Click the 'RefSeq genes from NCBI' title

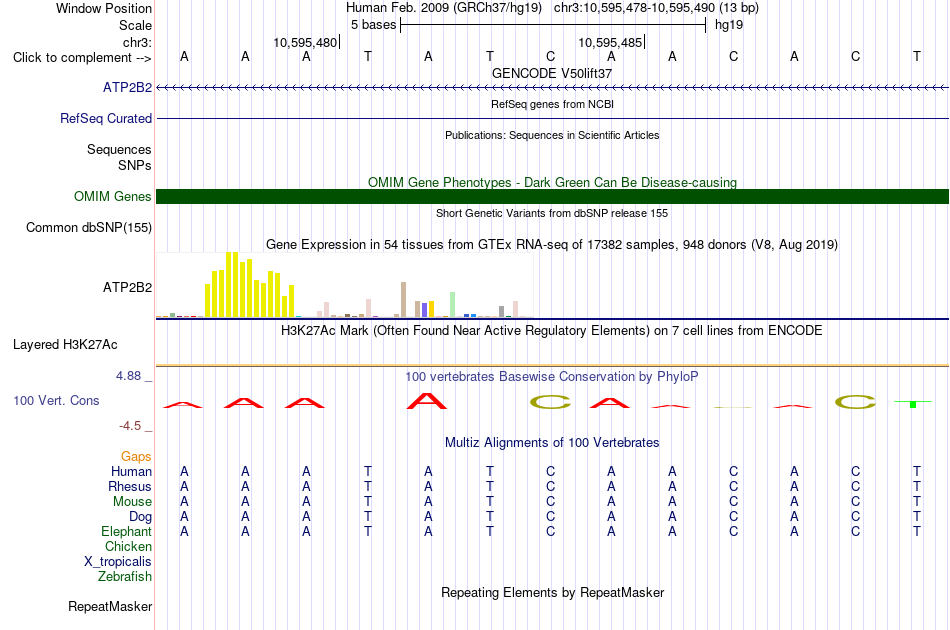coord(552,104)
